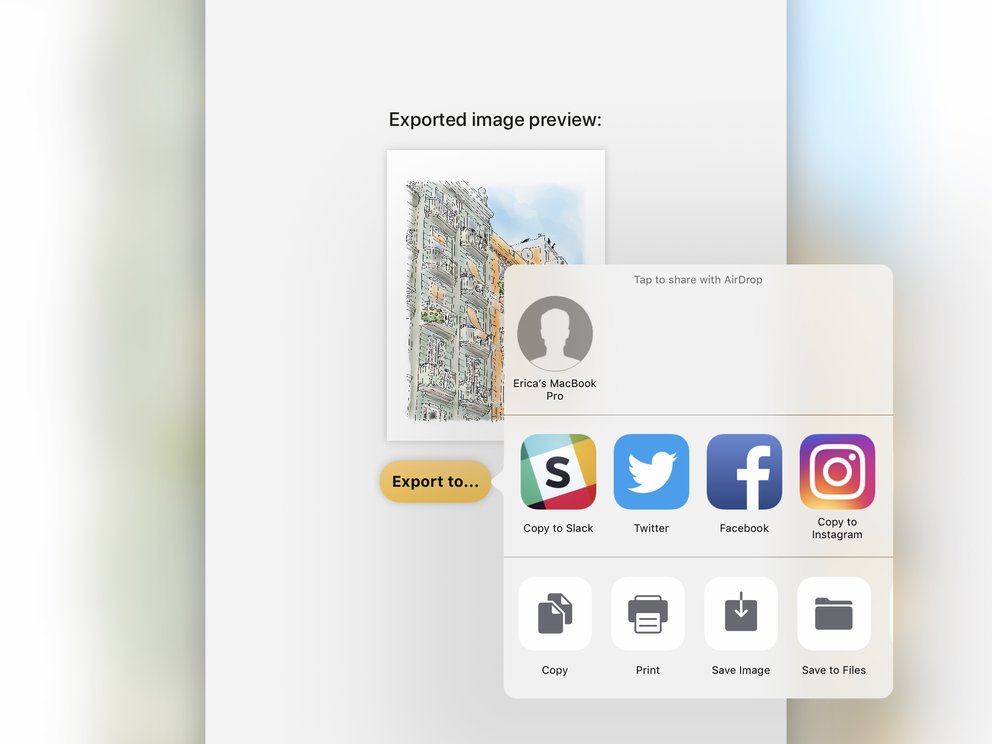Tap the Erica's MacBook Pro label

pyautogui.click(x=555, y=389)
